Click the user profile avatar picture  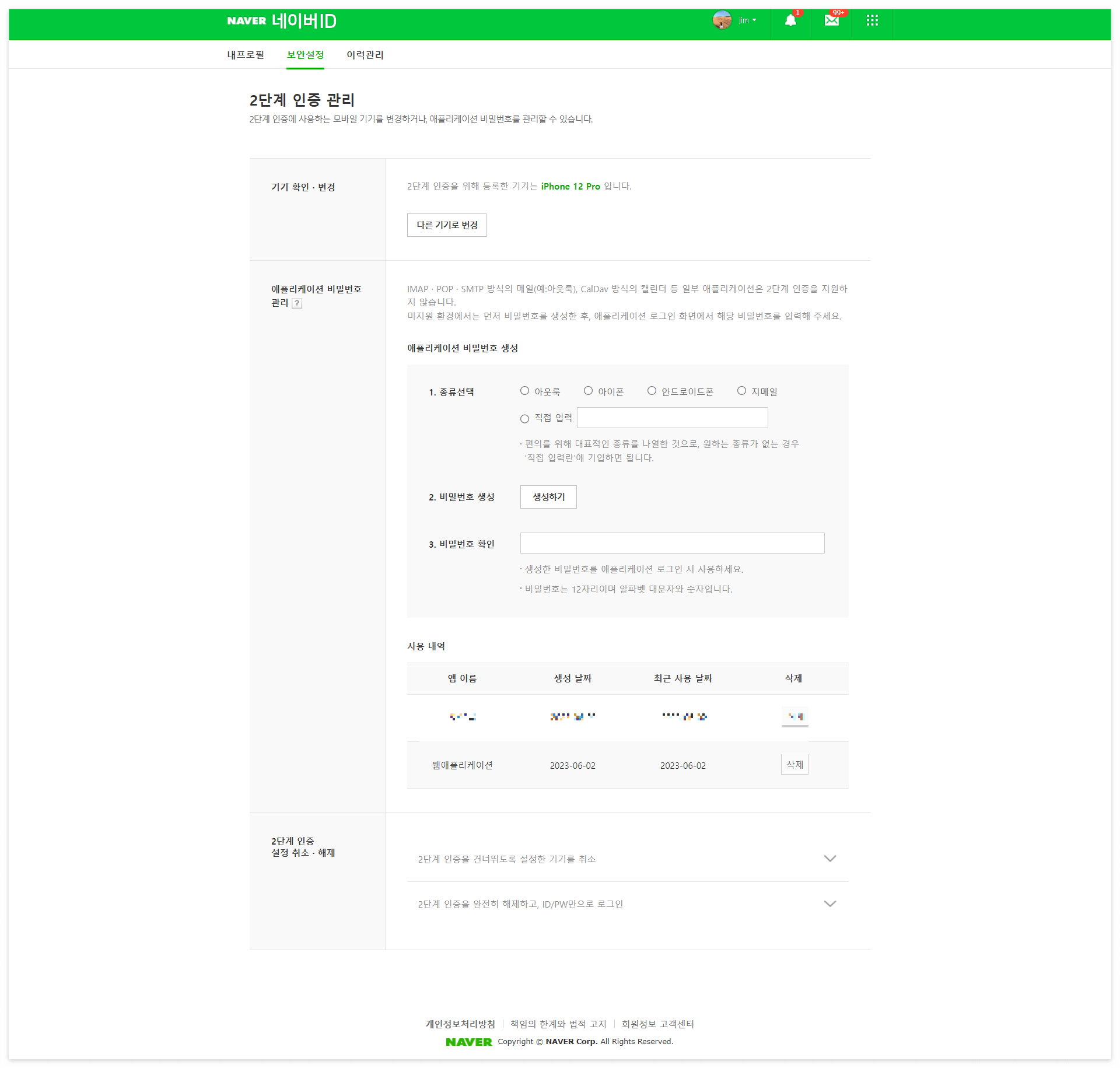(x=722, y=20)
